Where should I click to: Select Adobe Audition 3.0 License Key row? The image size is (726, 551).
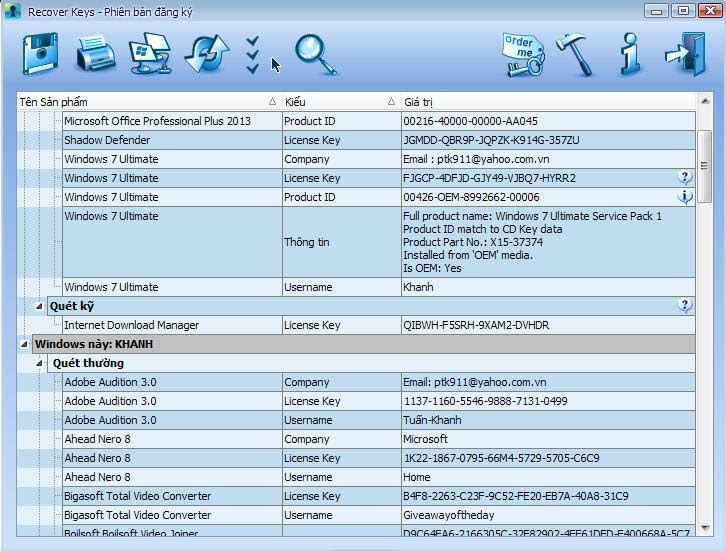pyautogui.click(x=379, y=401)
